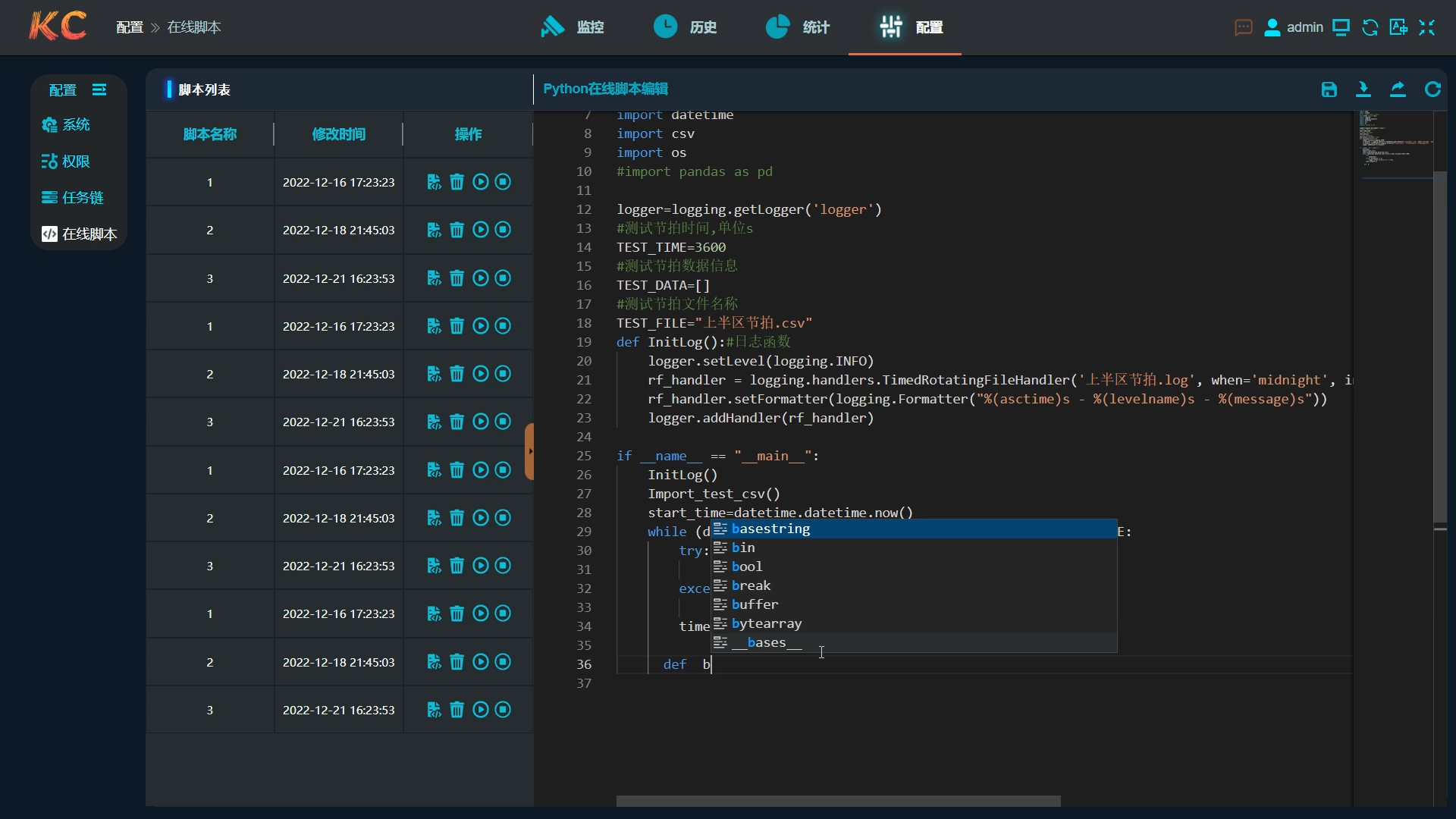Delete script in the last table row
The height and width of the screenshot is (819, 1456).
[x=457, y=710]
